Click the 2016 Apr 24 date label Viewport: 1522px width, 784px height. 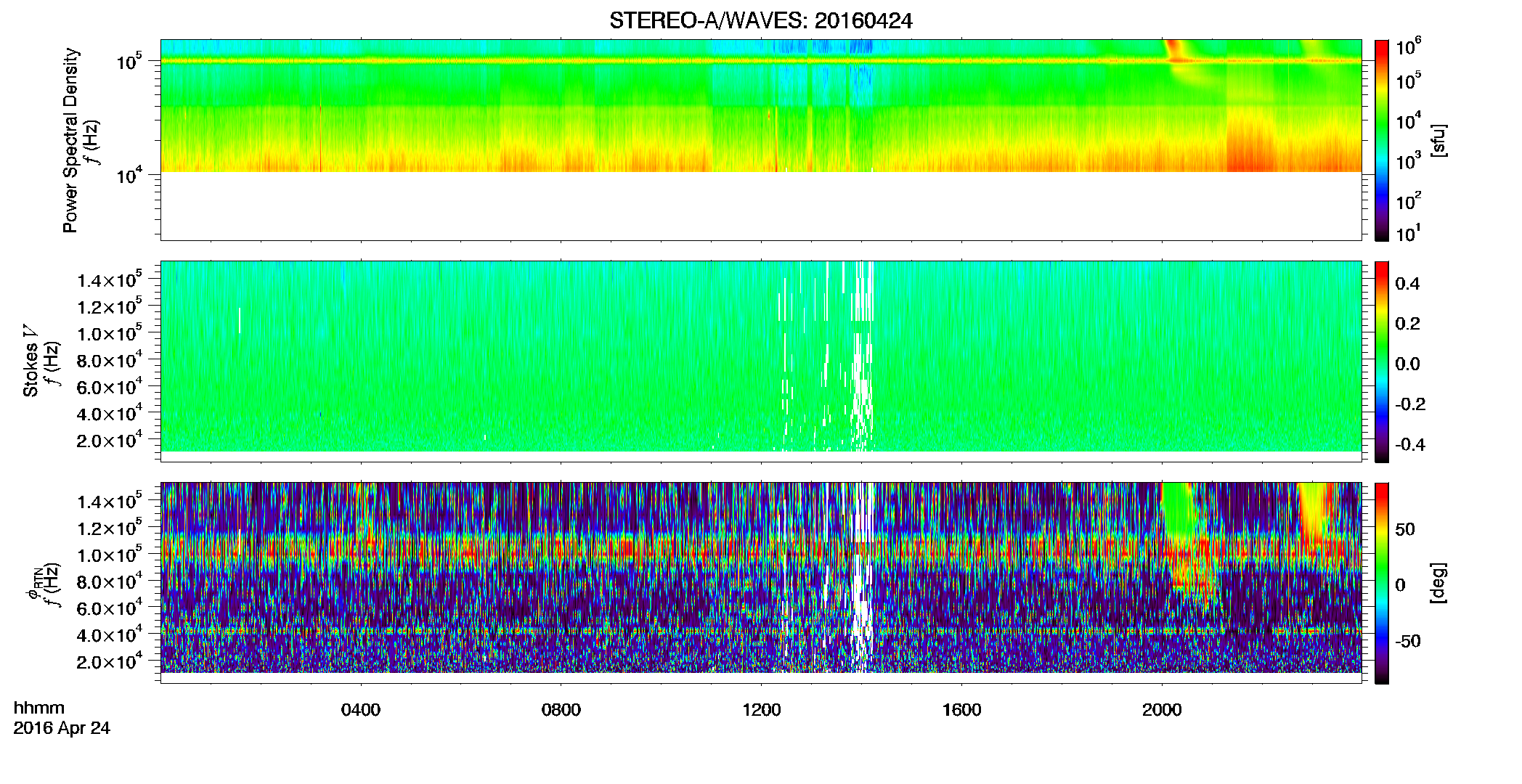pos(62,727)
